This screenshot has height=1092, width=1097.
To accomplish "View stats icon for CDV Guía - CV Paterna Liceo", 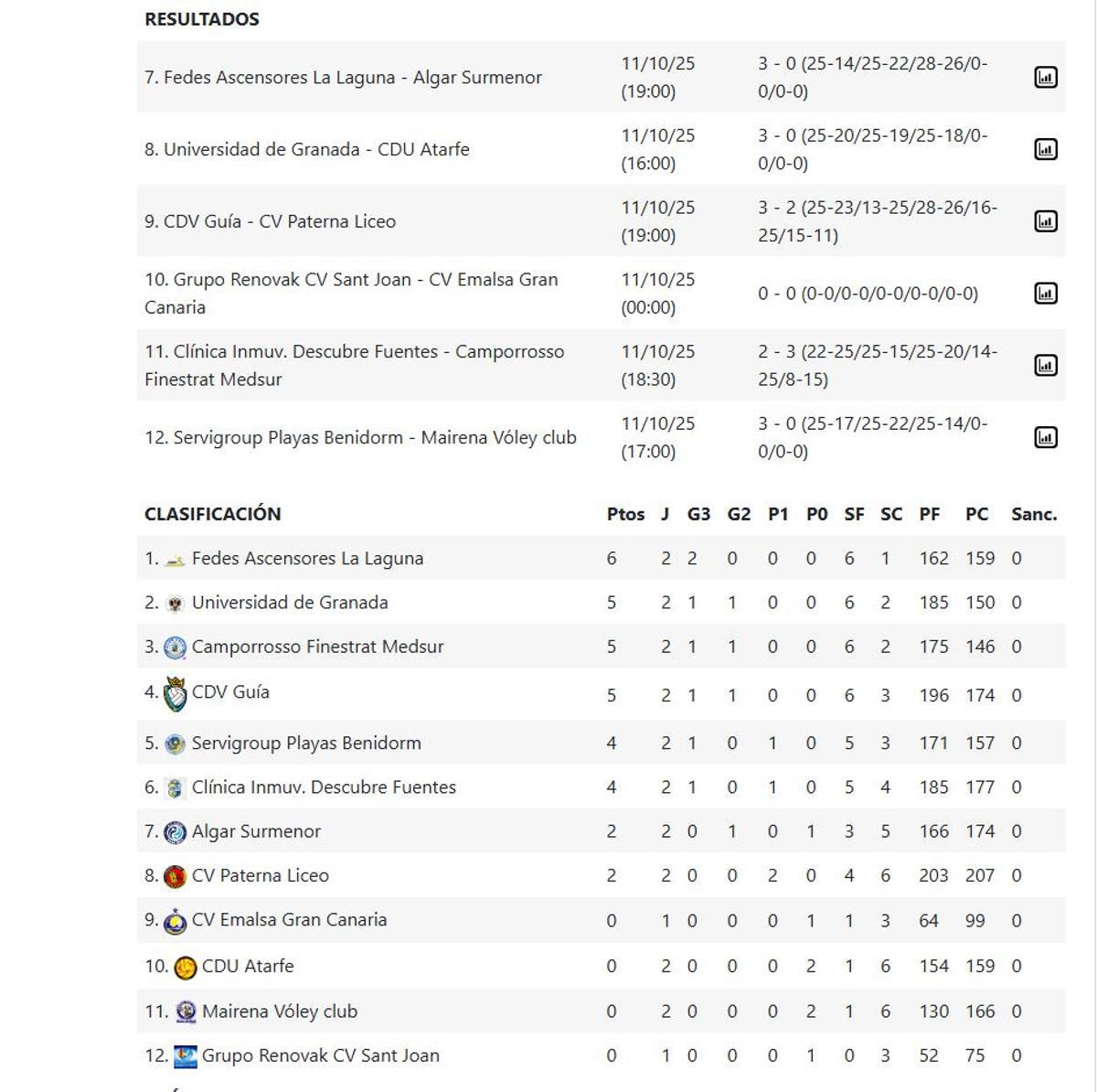I will (x=1045, y=219).
